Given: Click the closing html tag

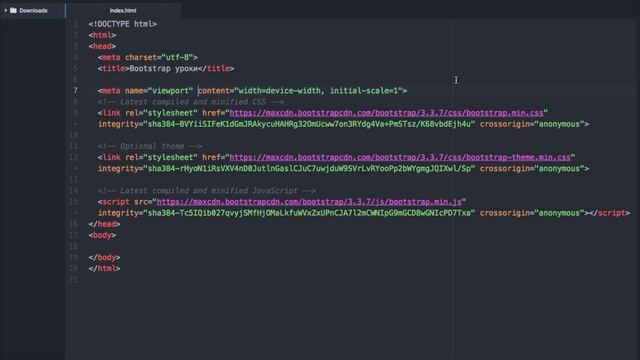Looking at the screenshot, I should [x=104, y=269].
